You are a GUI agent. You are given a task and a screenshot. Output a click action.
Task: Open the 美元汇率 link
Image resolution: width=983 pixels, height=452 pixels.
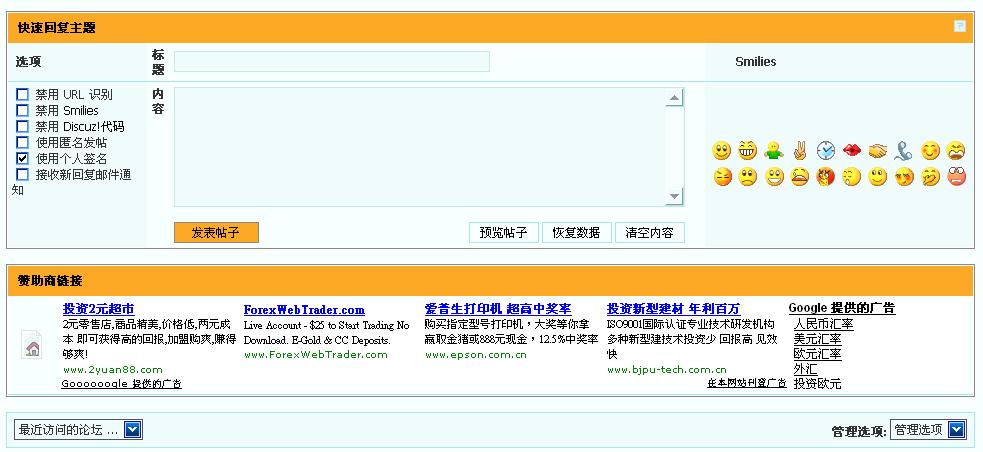click(817, 339)
